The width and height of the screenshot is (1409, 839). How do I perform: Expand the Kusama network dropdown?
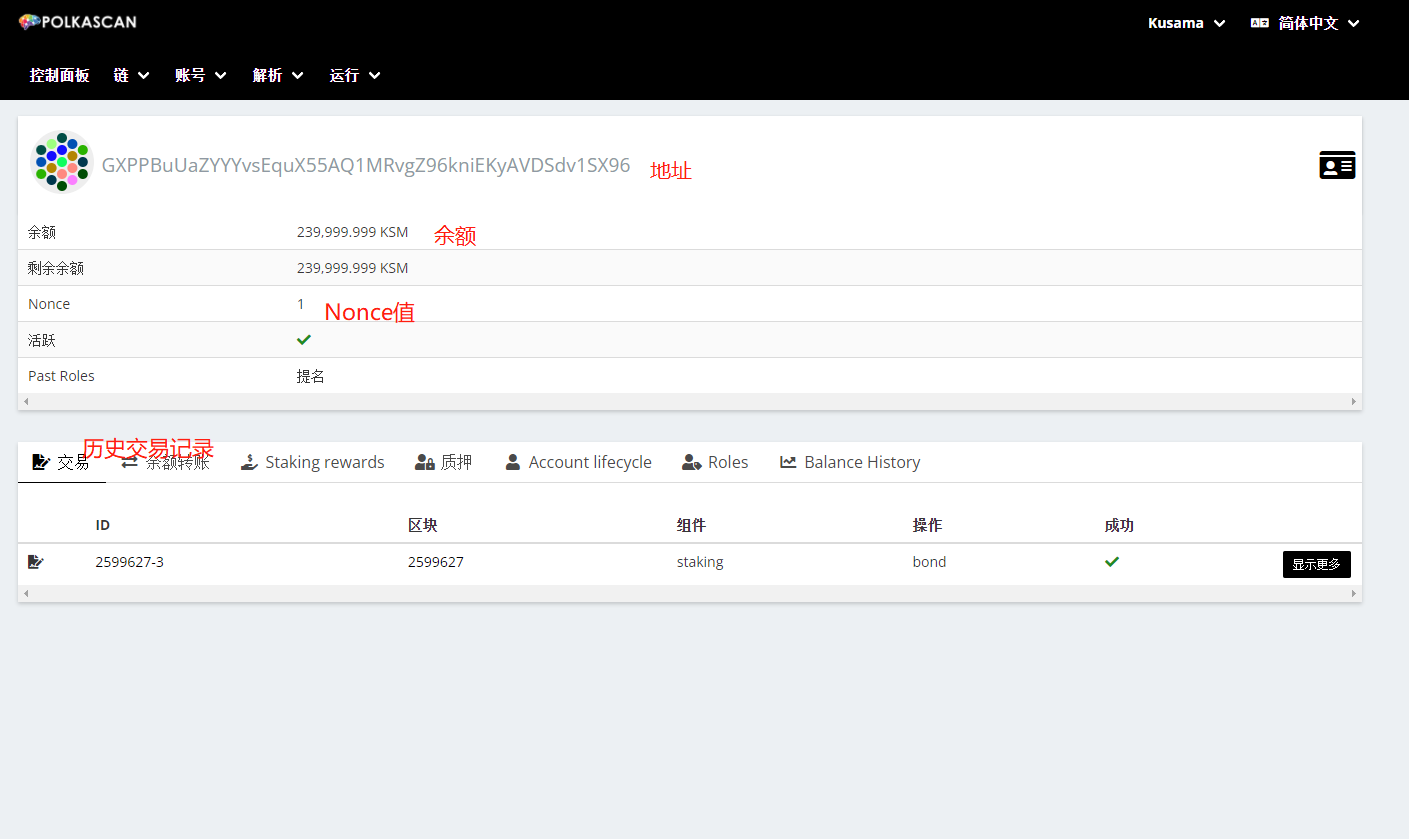(1186, 23)
